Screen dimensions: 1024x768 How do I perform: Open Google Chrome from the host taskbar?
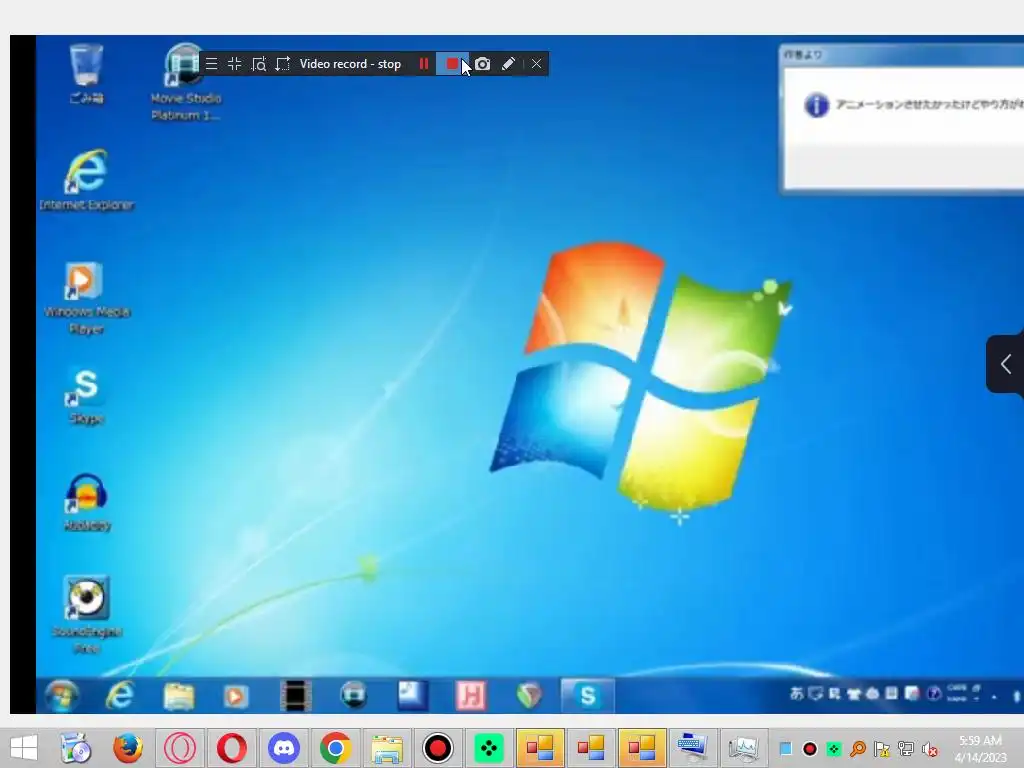pos(335,748)
